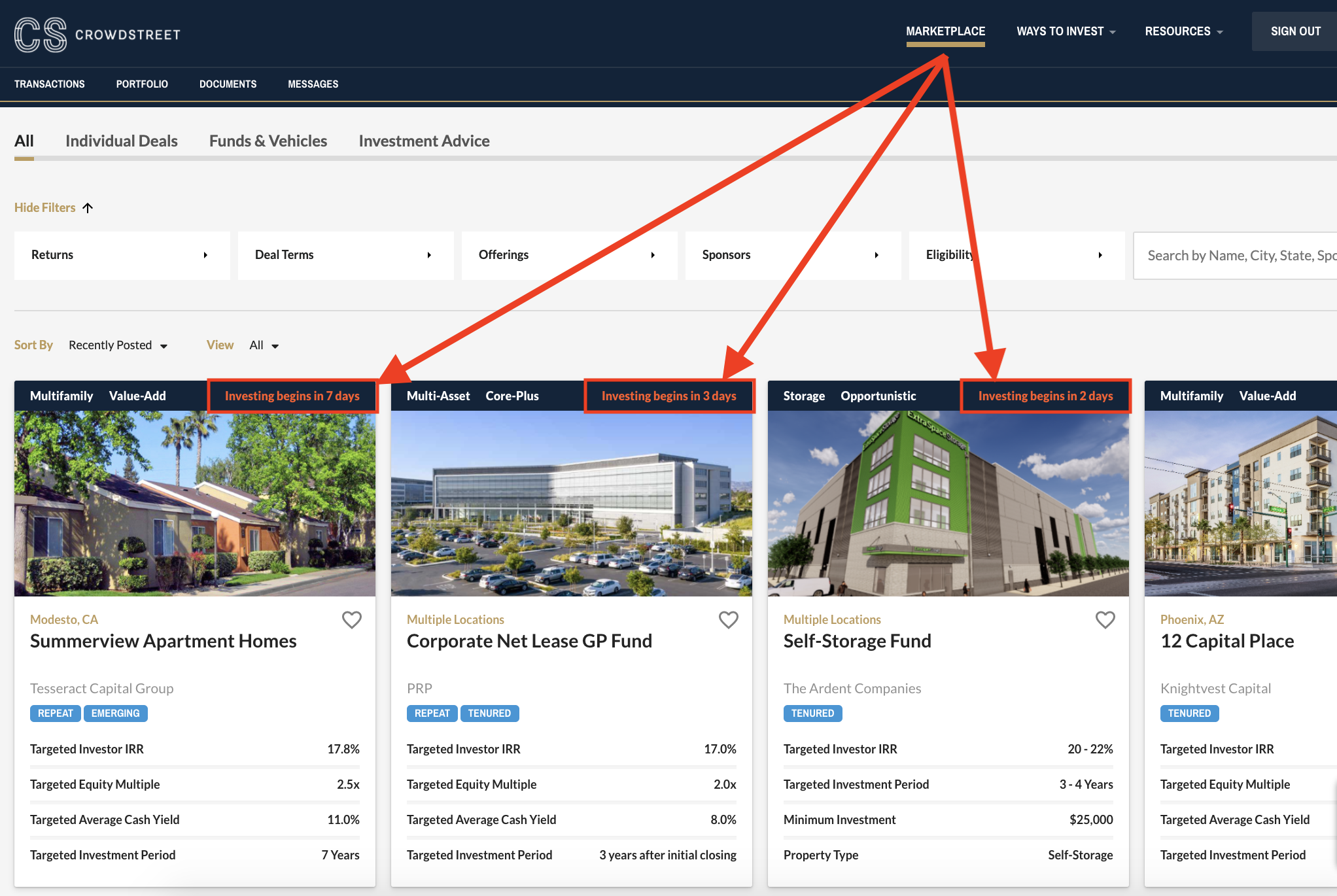Click the Self-Storage Property Type value

point(1081,855)
